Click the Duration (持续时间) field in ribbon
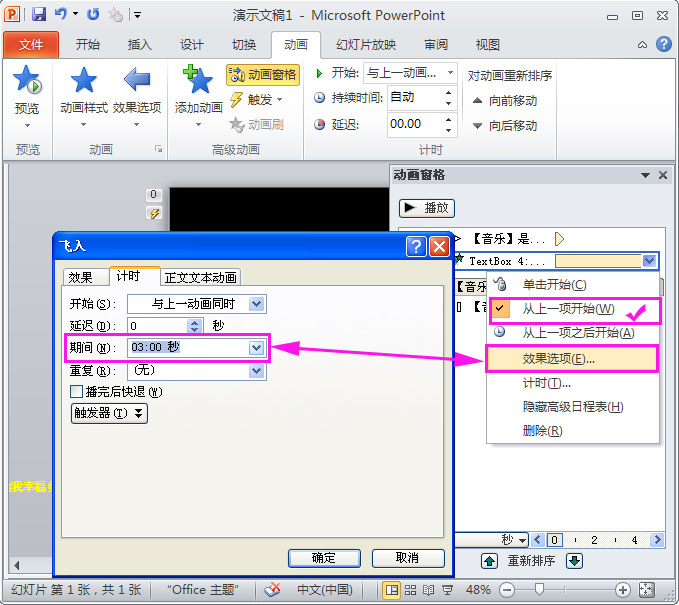679x605 pixels. [414, 97]
